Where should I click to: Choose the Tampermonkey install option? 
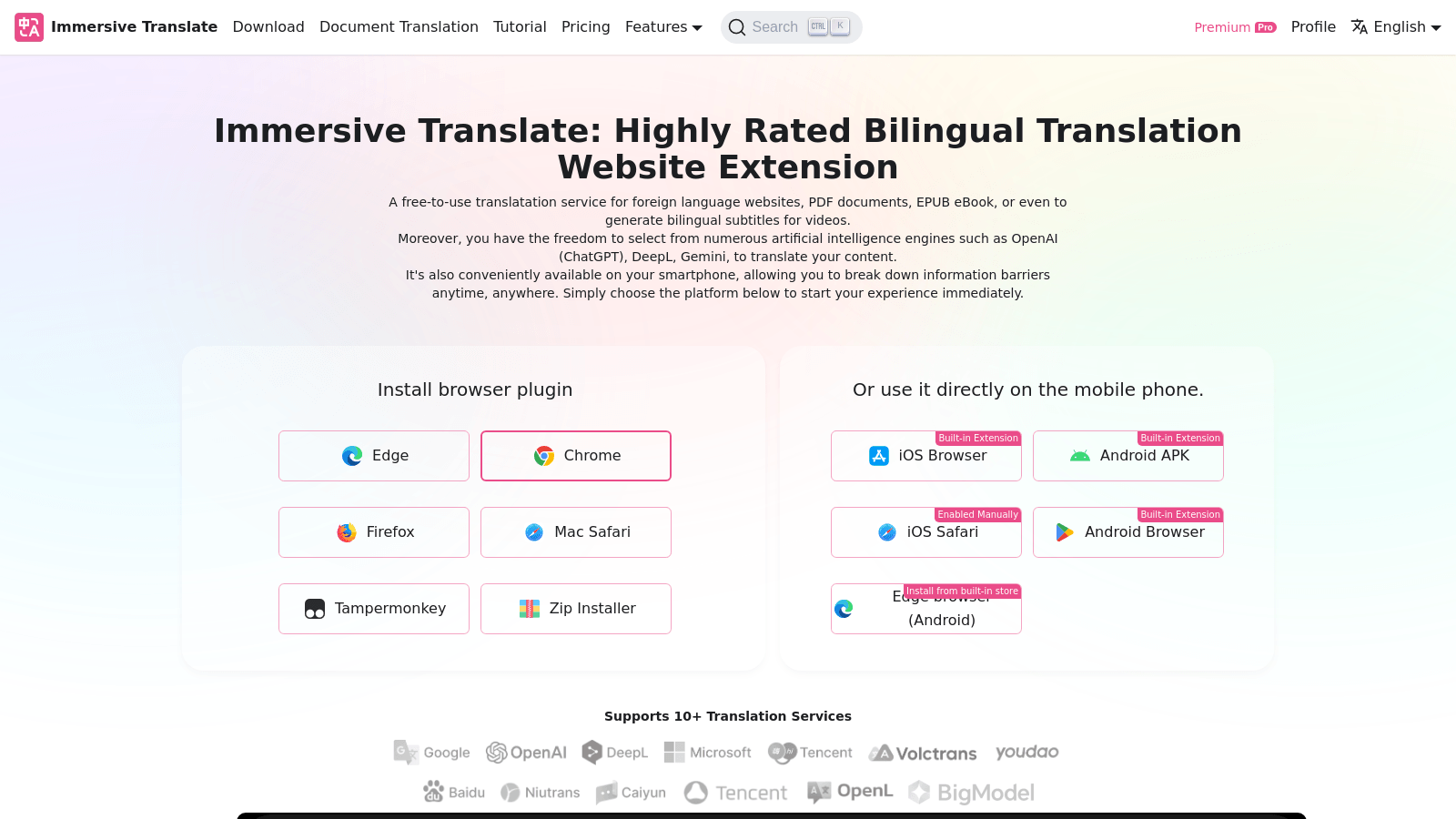tap(374, 609)
